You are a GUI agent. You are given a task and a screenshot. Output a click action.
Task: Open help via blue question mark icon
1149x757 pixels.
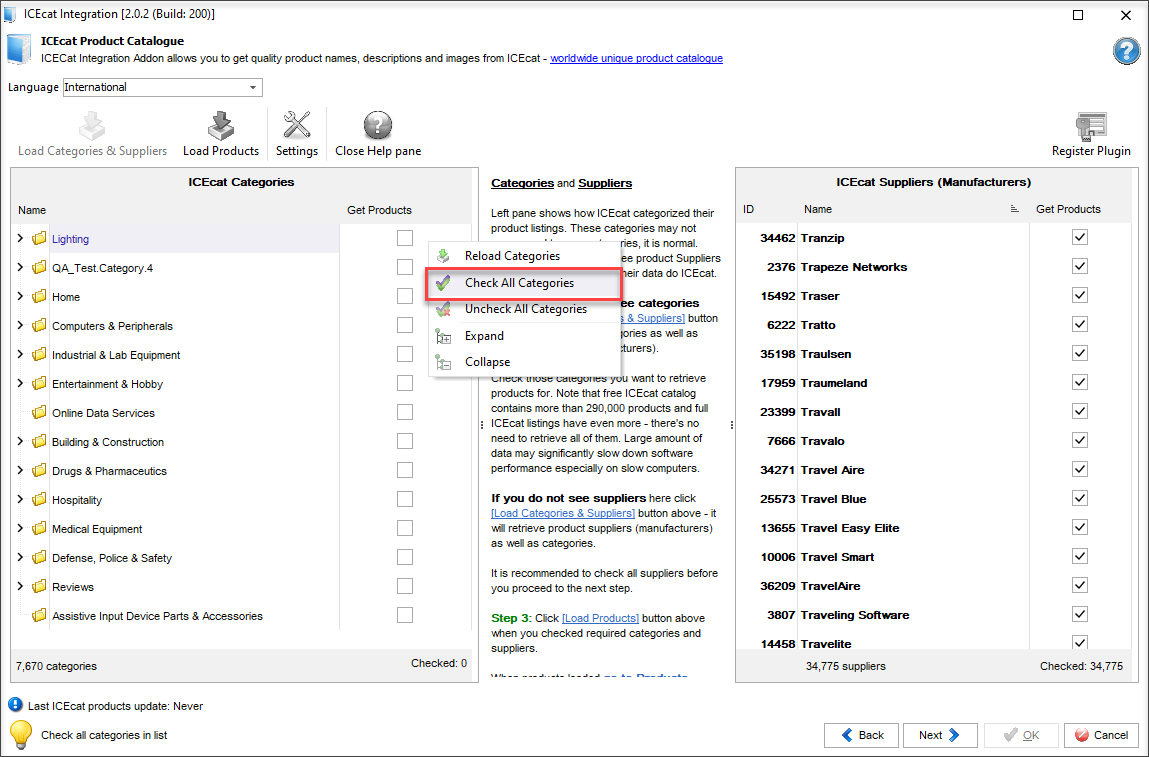click(x=1126, y=51)
